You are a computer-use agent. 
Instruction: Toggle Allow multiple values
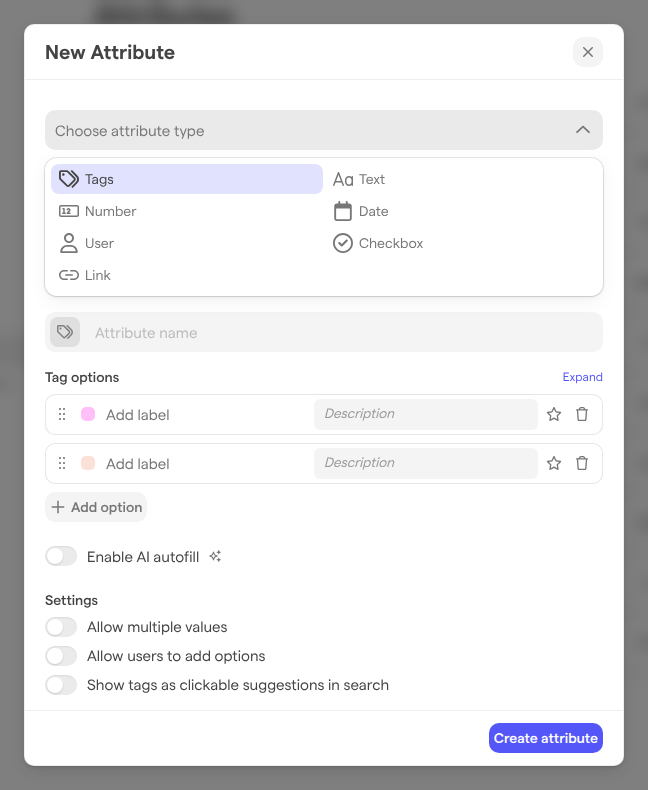tap(61, 627)
